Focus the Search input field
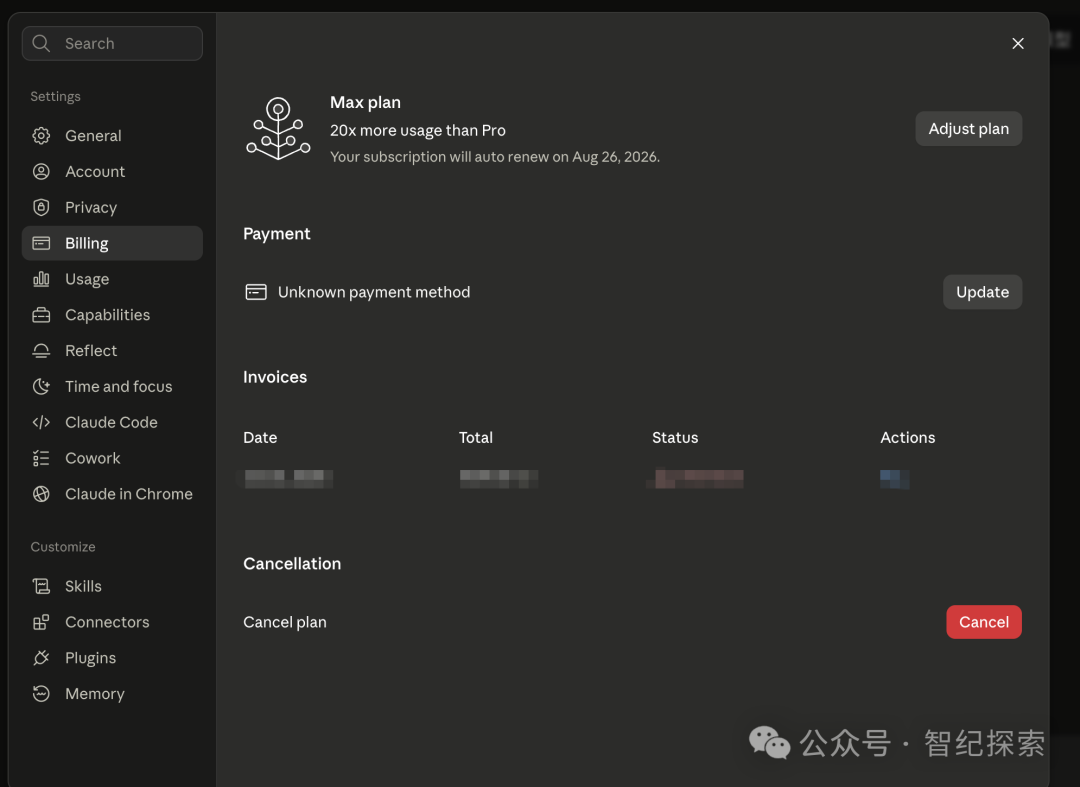1080x787 pixels. (112, 43)
